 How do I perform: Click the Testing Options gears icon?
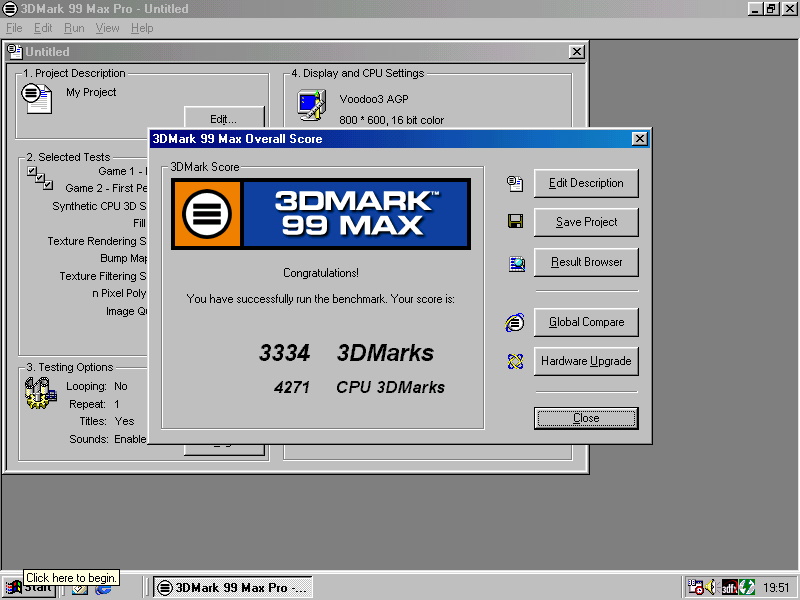(x=40, y=393)
